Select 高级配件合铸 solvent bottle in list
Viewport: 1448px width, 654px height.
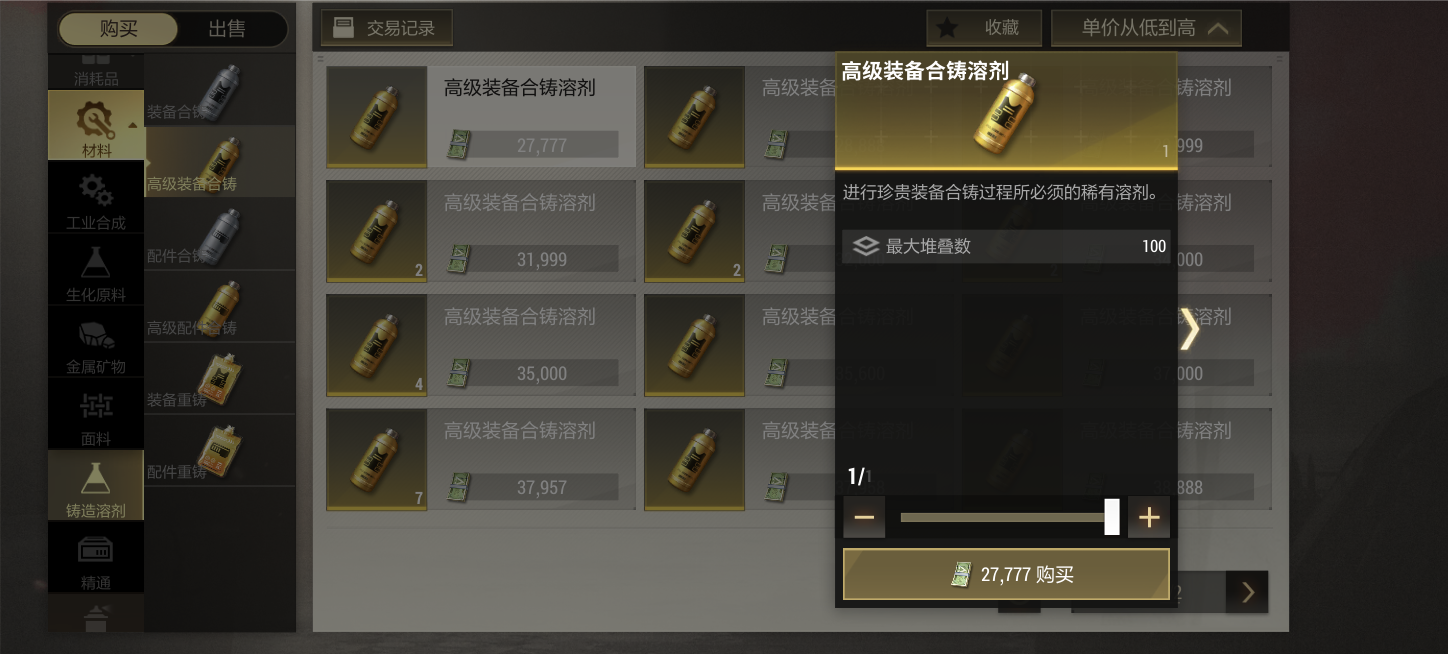(x=220, y=306)
